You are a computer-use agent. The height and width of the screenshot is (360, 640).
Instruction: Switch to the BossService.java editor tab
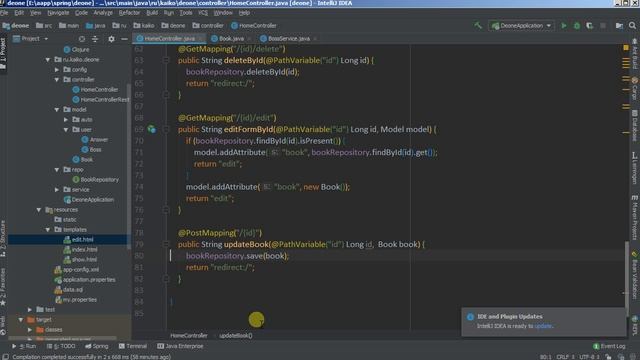click(x=289, y=38)
